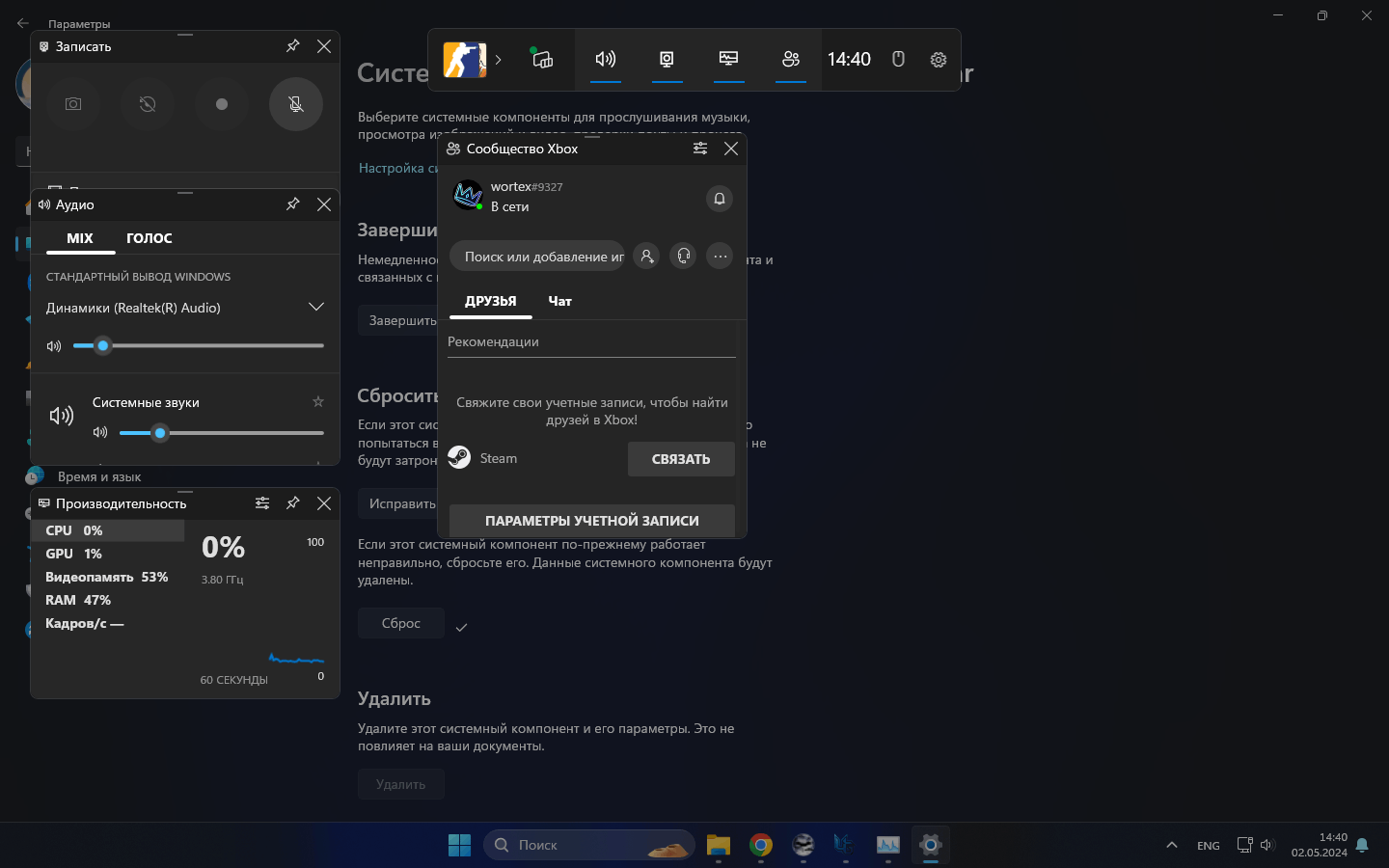Go back with the Settings back arrow
The height and width of the screenshot is (868, 1389).
click(23, 23)
